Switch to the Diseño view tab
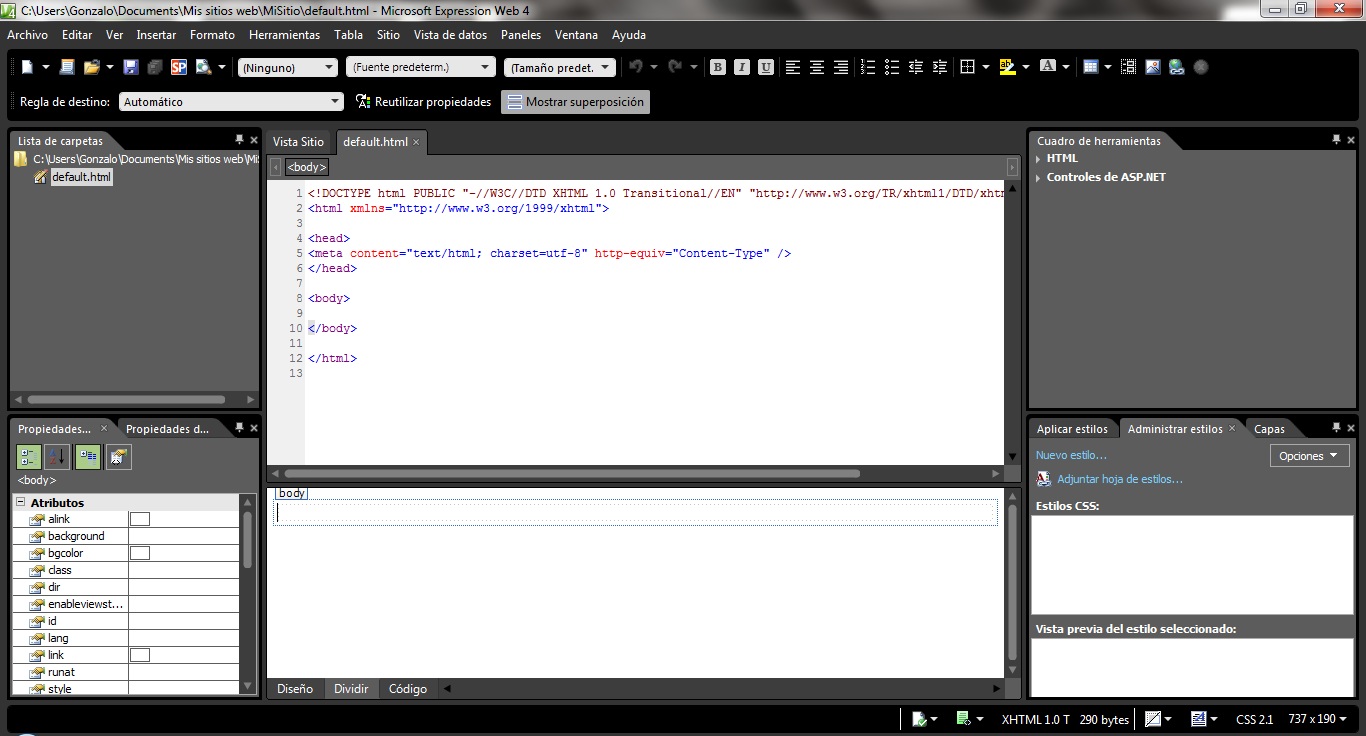This screenshot has width=1366, height=736. click(x=295, y=689)
